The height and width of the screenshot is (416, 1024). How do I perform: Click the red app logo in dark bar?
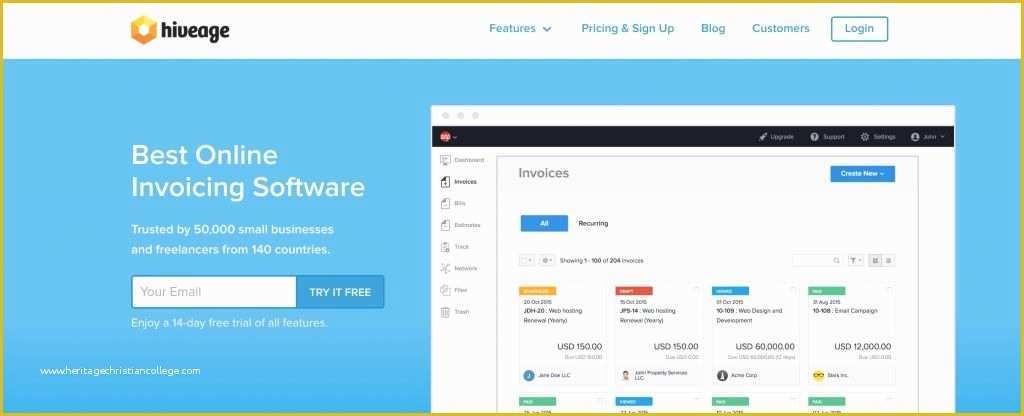click(x=445, y=137)
